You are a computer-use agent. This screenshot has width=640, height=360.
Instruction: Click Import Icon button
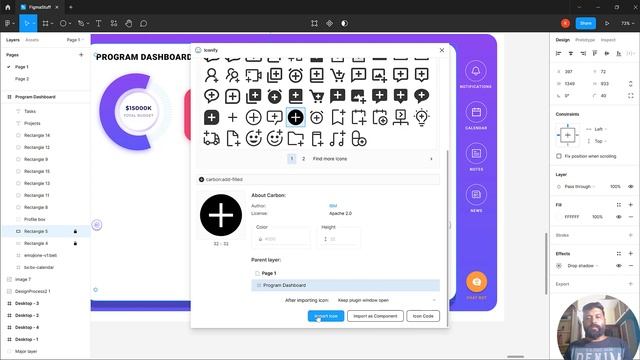(x=326, y=316)
